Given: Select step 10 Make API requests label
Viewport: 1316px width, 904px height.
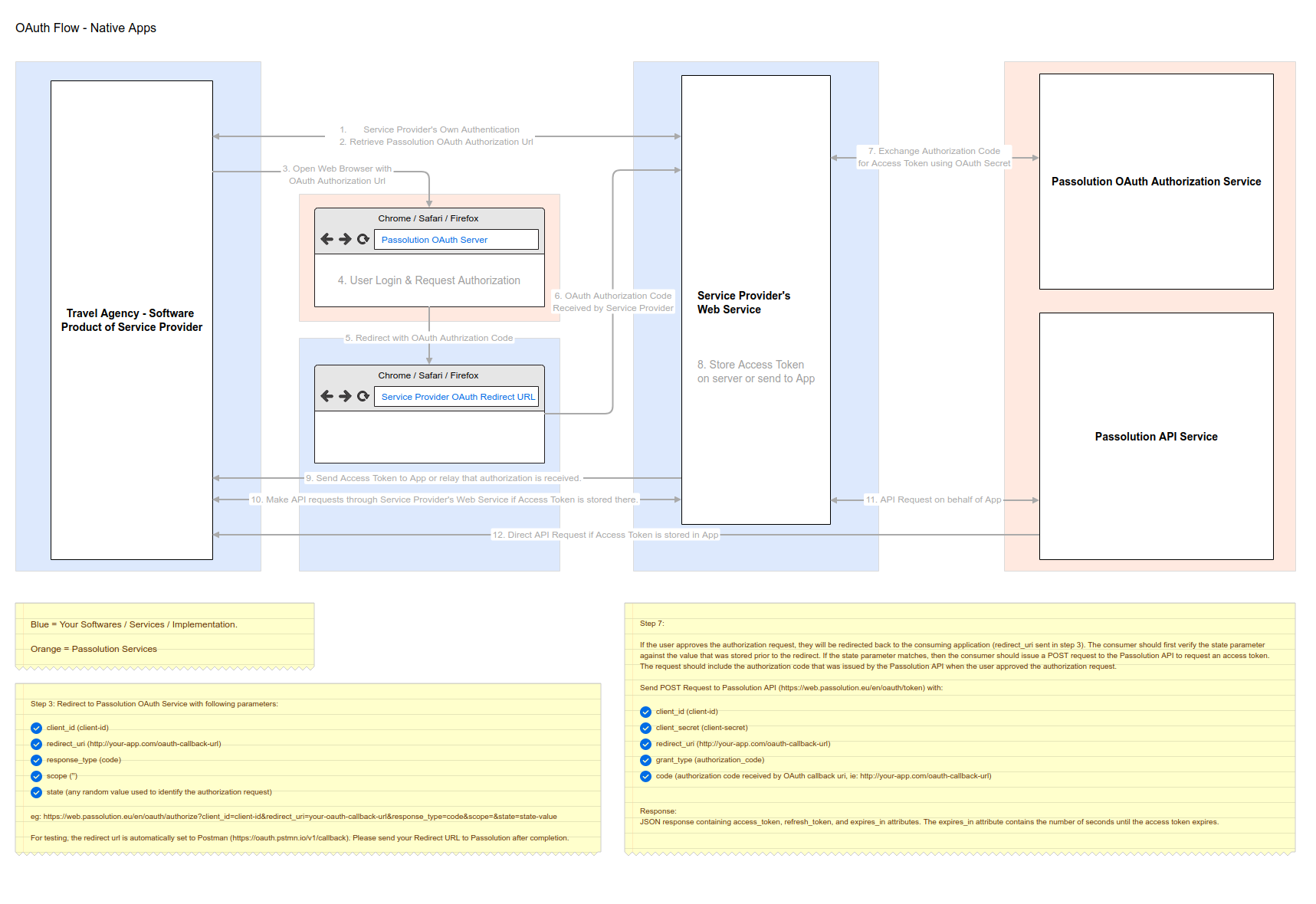Looking at the screenshot, I should click(x=444, y=499).
